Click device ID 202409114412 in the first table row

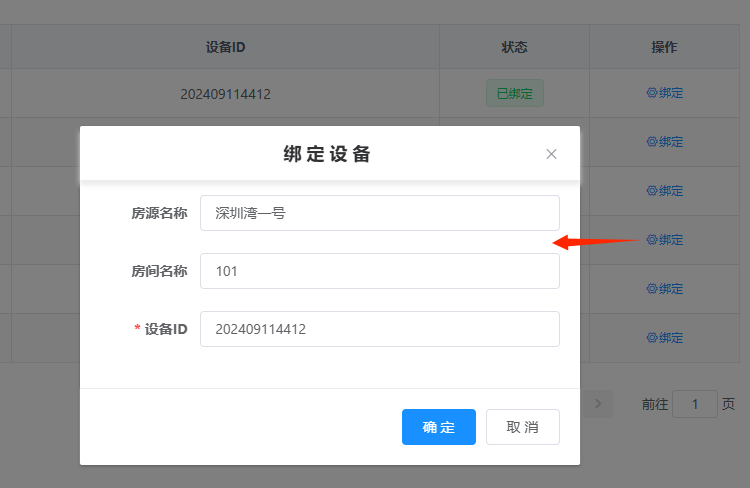pos(225,95)
